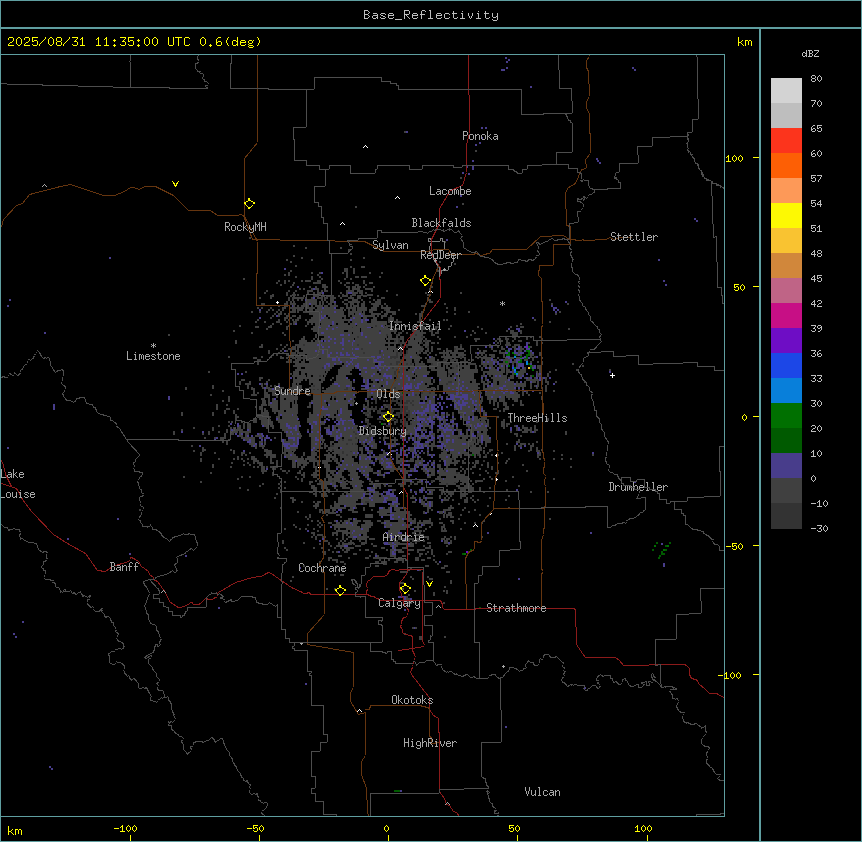
Task: Pick the red 65–60 dBZ legend swatch
Action: pyautogui.click(x=786, y=141)
